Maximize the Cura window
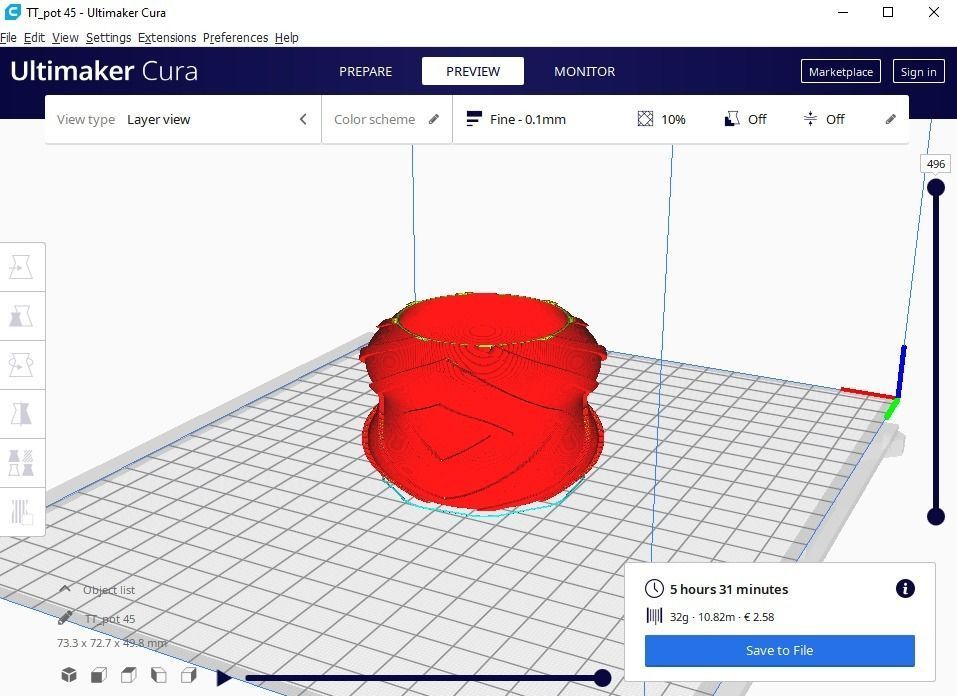This screenshot has height=696, width=957. click(x=888, y=12)
